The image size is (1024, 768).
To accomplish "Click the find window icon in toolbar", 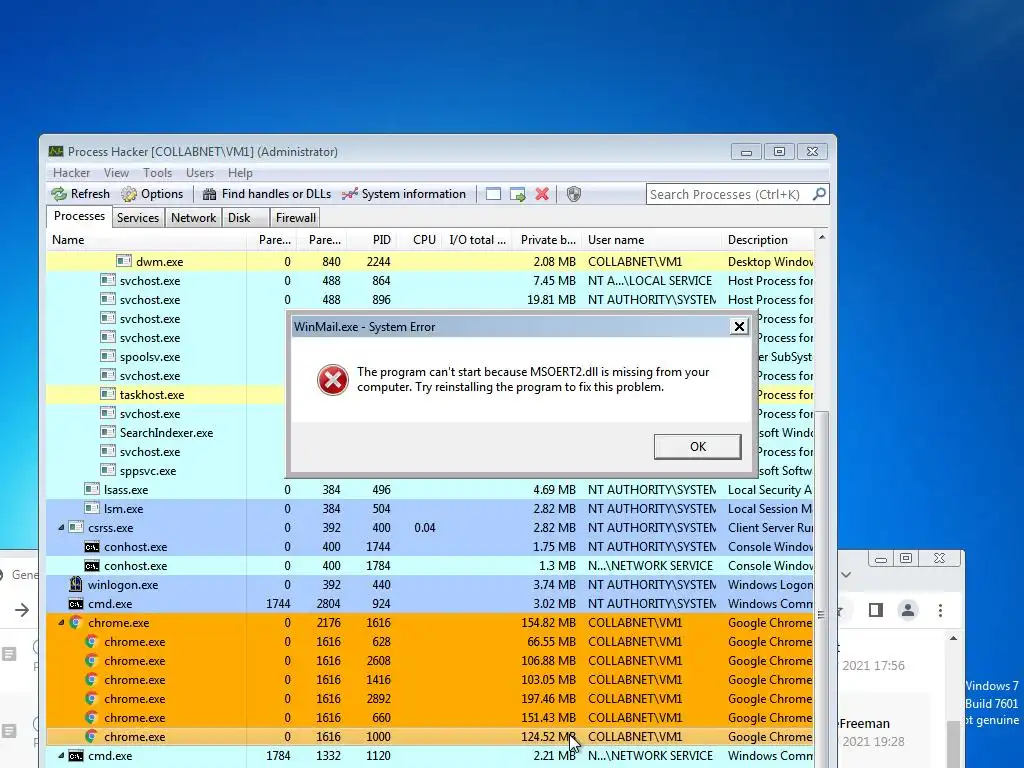I will click(494, 194).
